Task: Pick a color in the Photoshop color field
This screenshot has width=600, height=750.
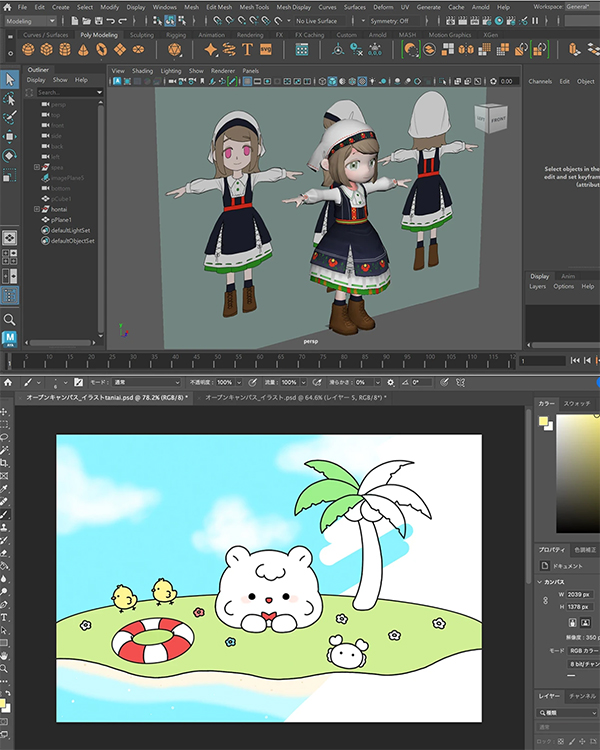Action: click(578, 474)
